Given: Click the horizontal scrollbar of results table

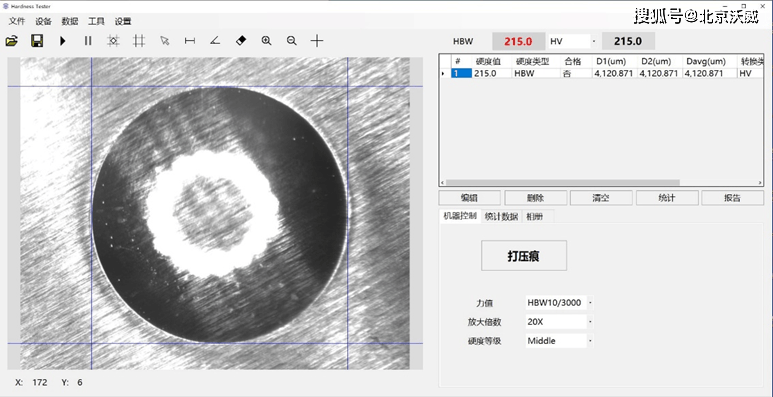Looking at the screenshot, I should [x=562, y=182].
